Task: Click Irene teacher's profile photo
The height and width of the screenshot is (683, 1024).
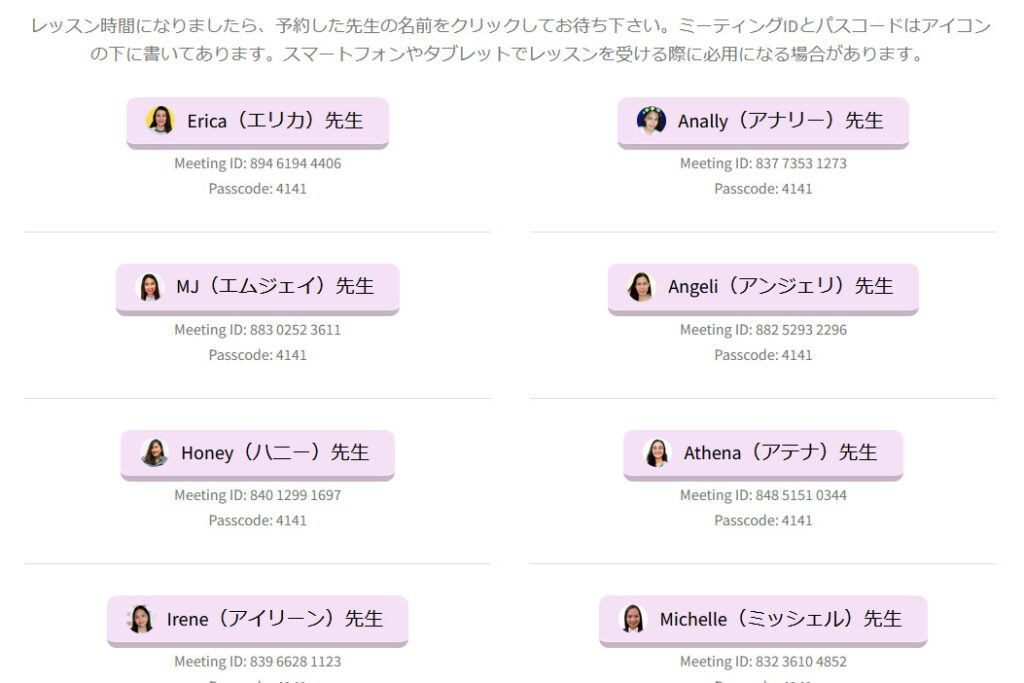Action: (141, 619)
